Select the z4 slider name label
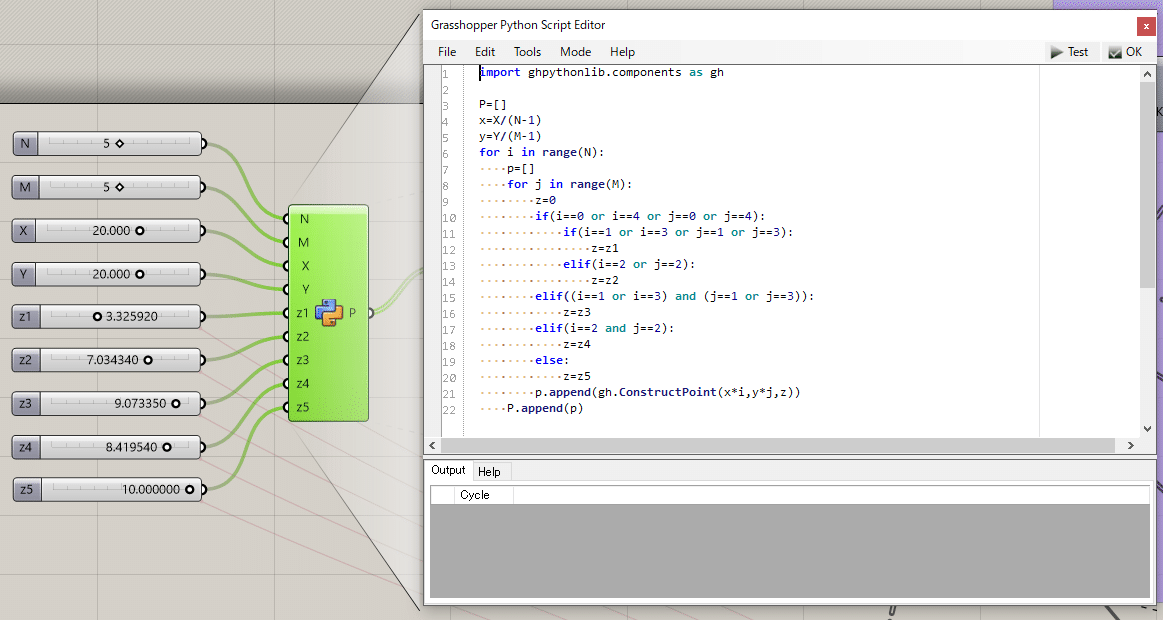This screenshot has height=620, width=1163. pyautogui.click(x=26, y=447)
